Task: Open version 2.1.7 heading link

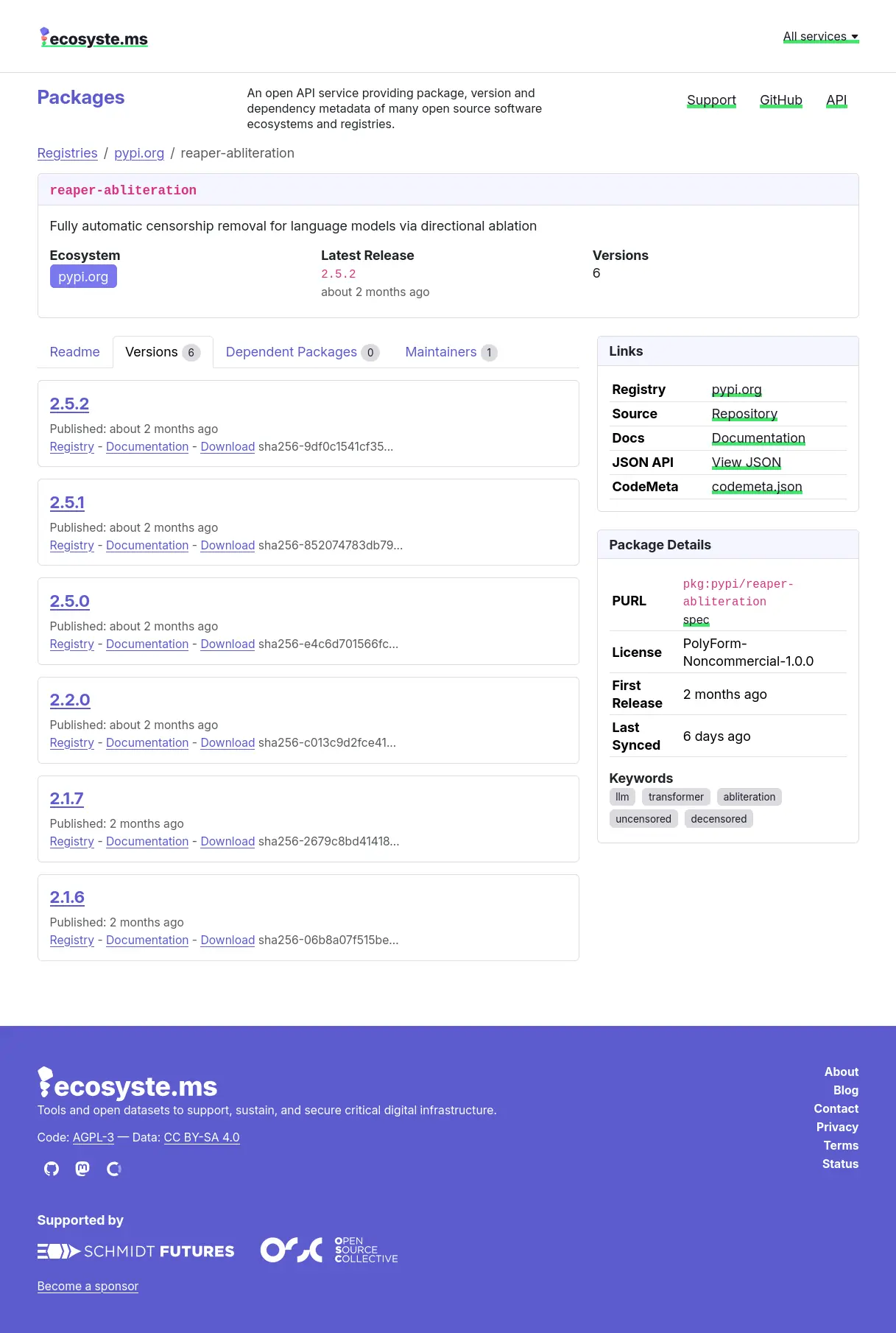Action: pos(67,798)
